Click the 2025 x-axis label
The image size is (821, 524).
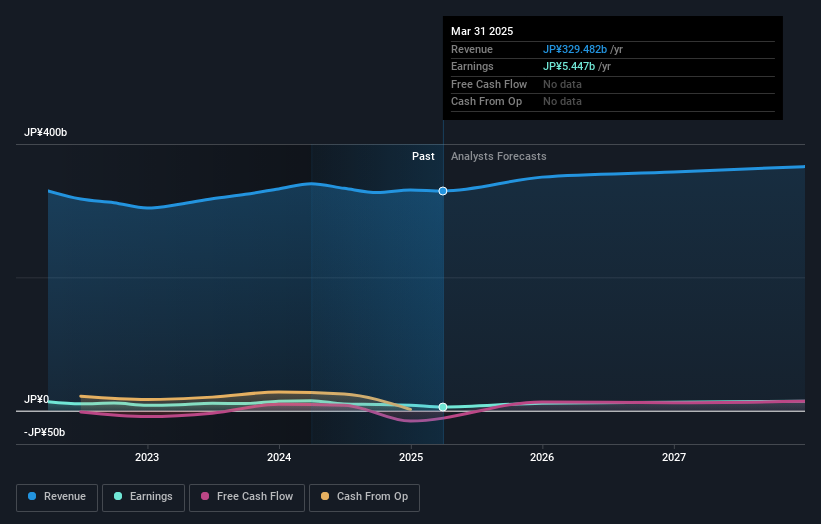pos(411,457)
